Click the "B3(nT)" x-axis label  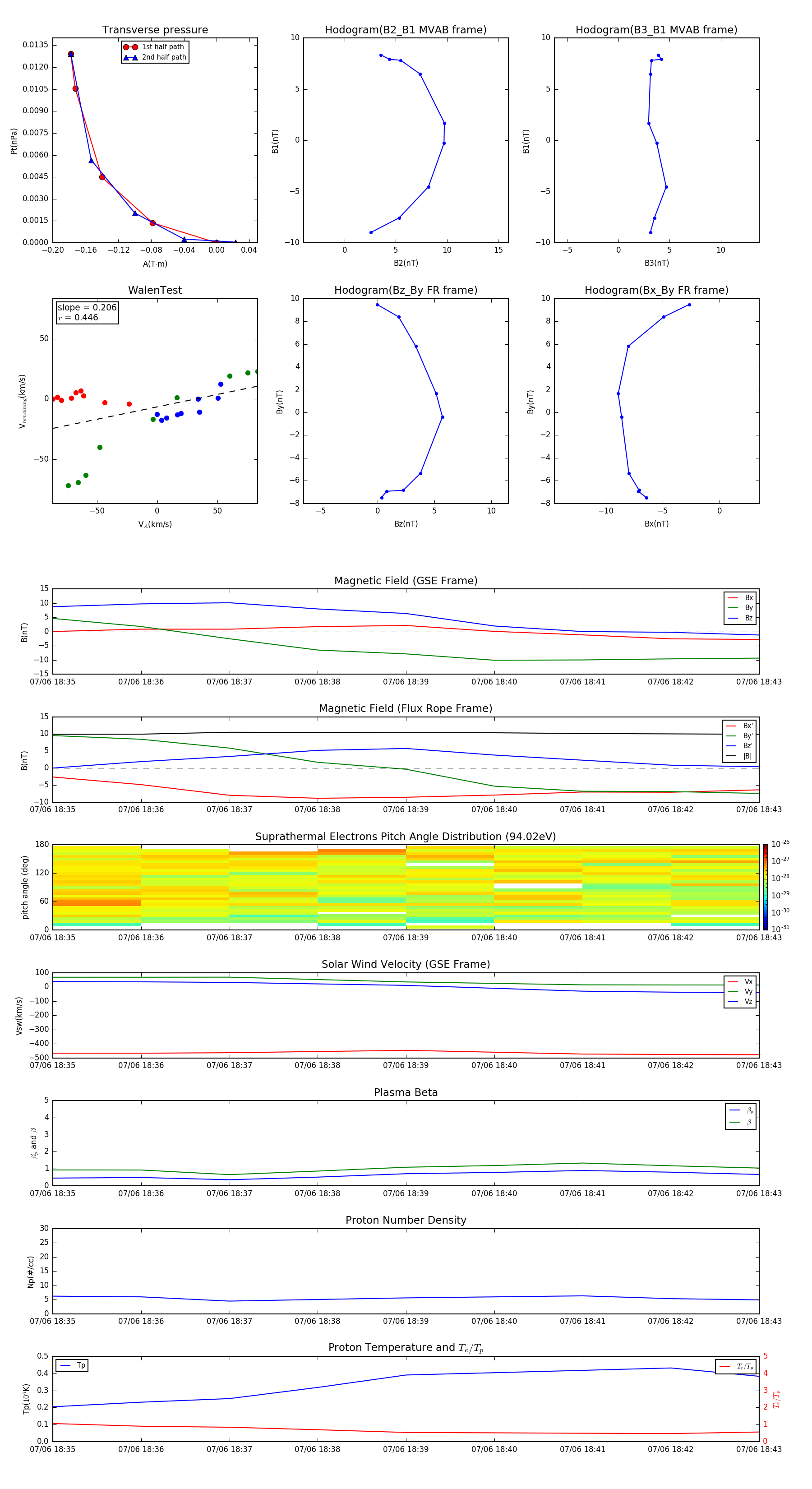(x=656, y=264)
